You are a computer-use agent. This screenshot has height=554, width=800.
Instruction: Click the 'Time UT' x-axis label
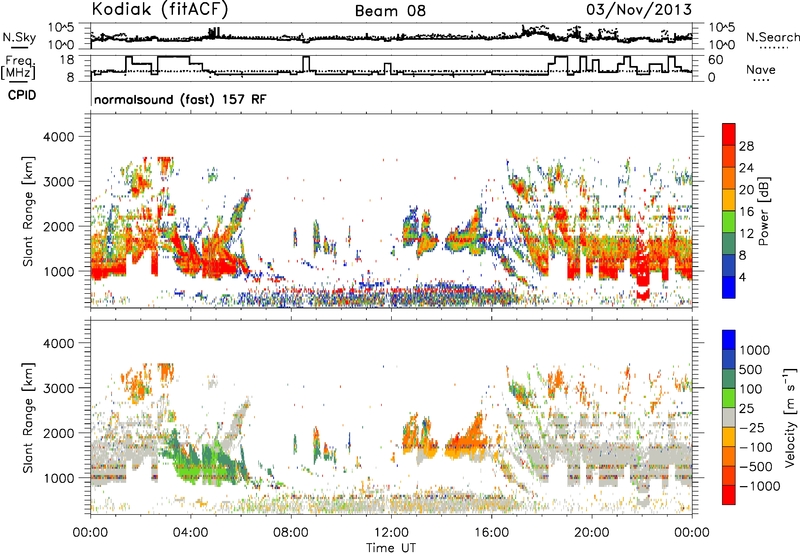pyautogui.click(x=391, y=547)
